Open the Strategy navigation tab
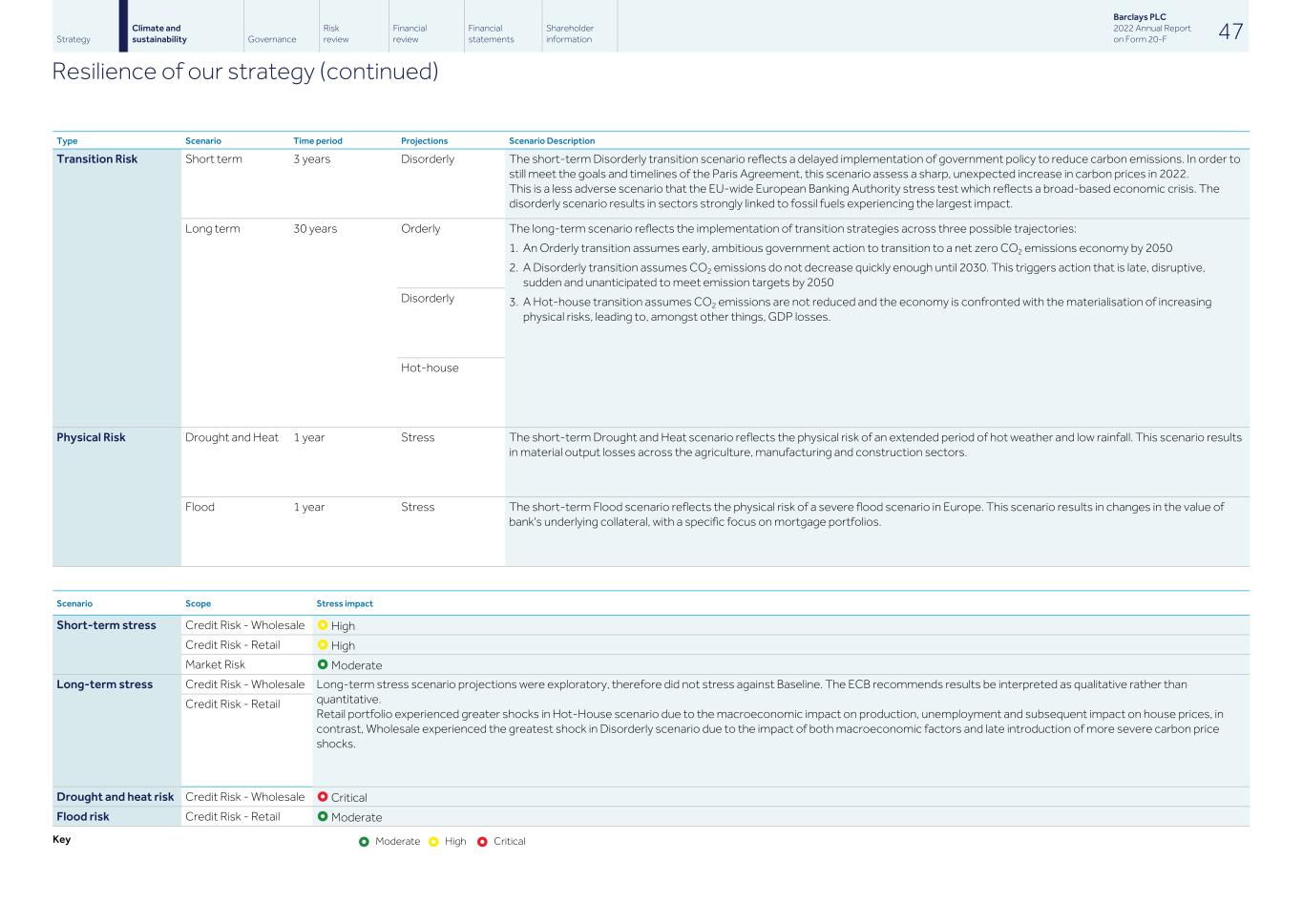The image size is (1303, 924). point(74,39)
